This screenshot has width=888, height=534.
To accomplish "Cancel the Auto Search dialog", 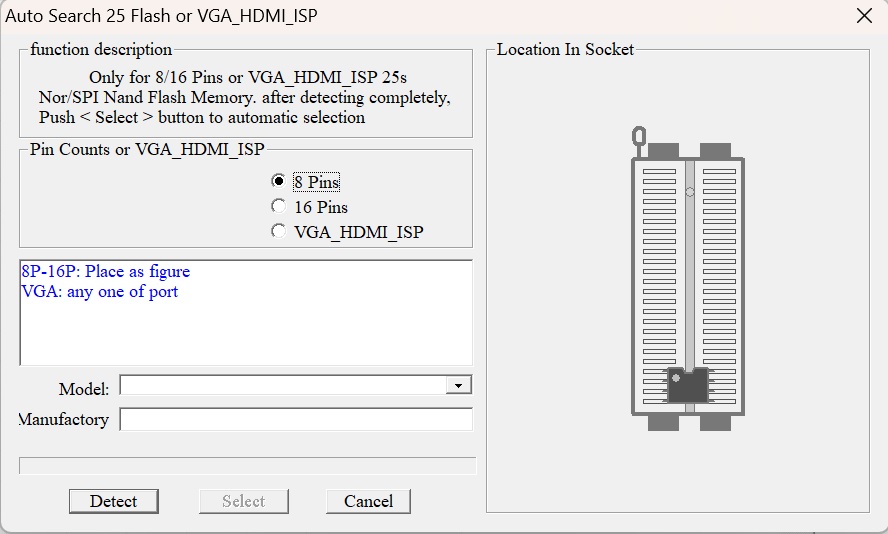I will (368, 501).
